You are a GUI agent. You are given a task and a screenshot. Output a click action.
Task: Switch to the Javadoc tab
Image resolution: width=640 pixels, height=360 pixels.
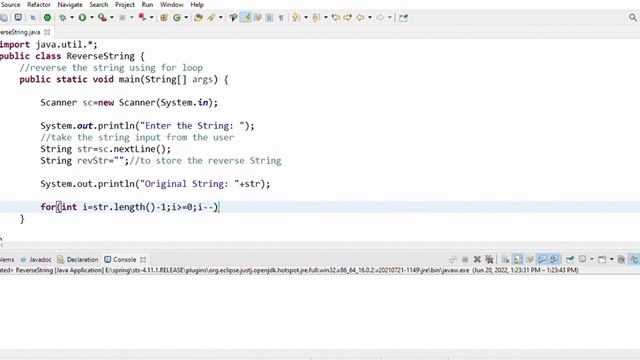tap(36, 260)
